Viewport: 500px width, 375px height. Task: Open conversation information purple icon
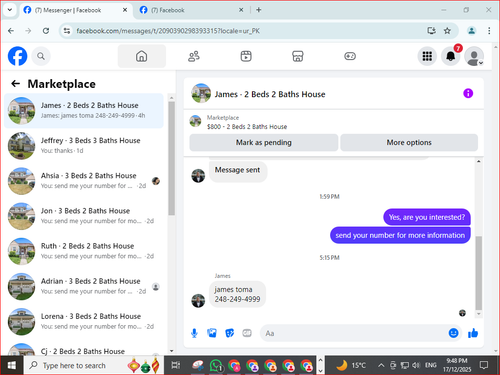coord(468,93)
